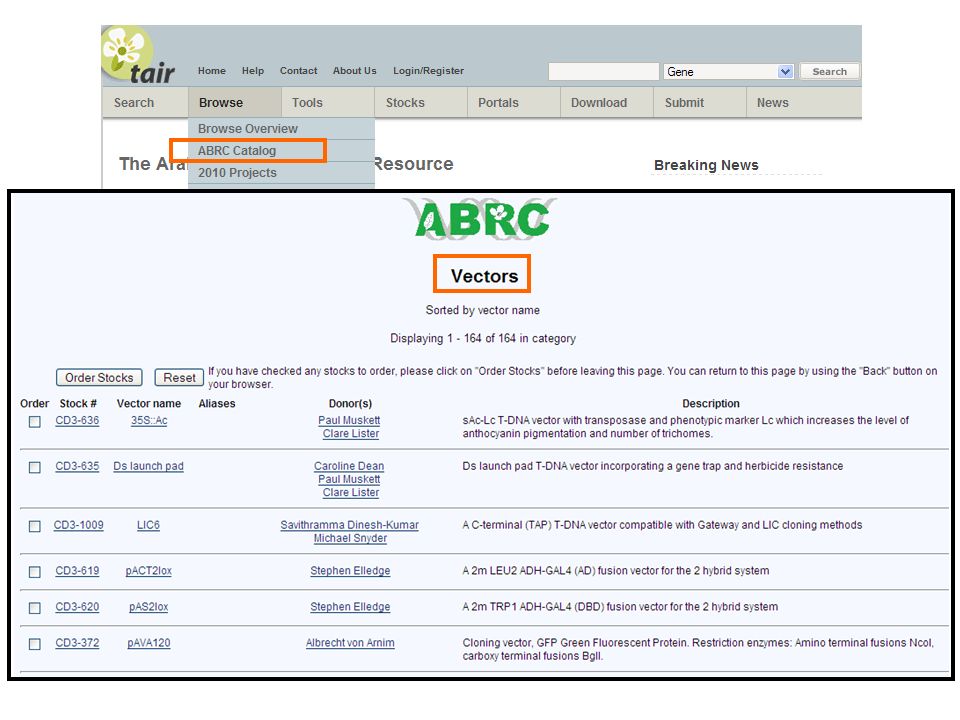Open the Portals navigation menu

pyautogui.click(x=514, y=102)
